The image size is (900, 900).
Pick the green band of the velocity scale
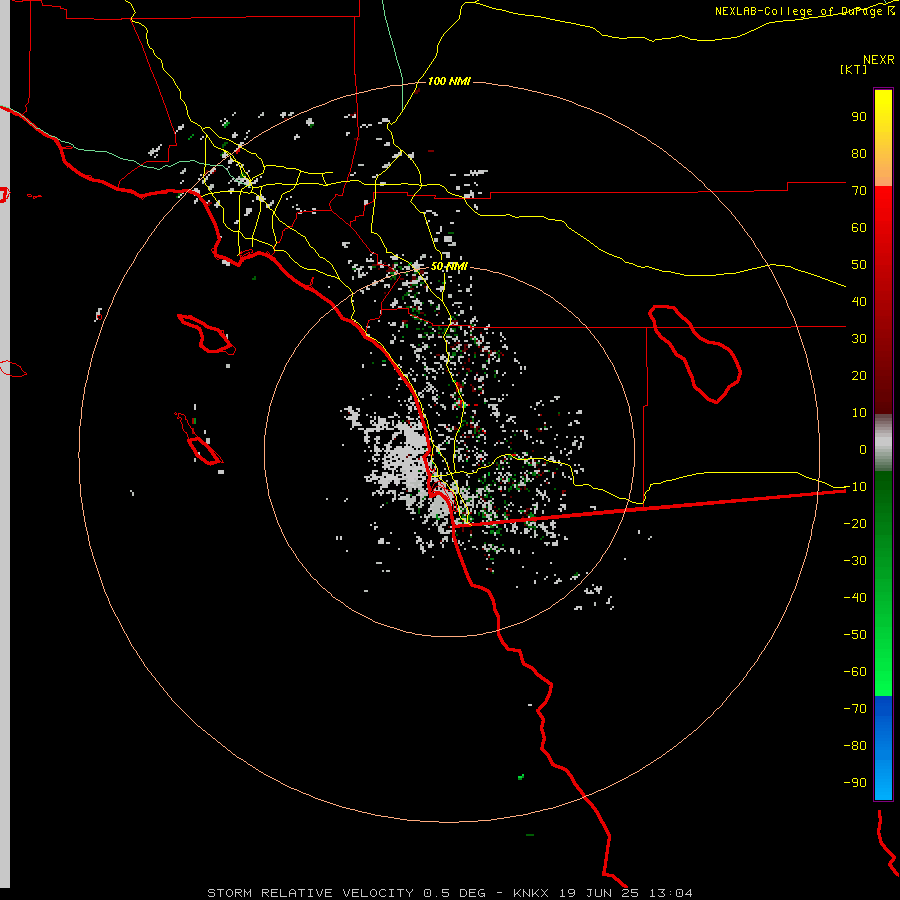[x=883, y=583]
